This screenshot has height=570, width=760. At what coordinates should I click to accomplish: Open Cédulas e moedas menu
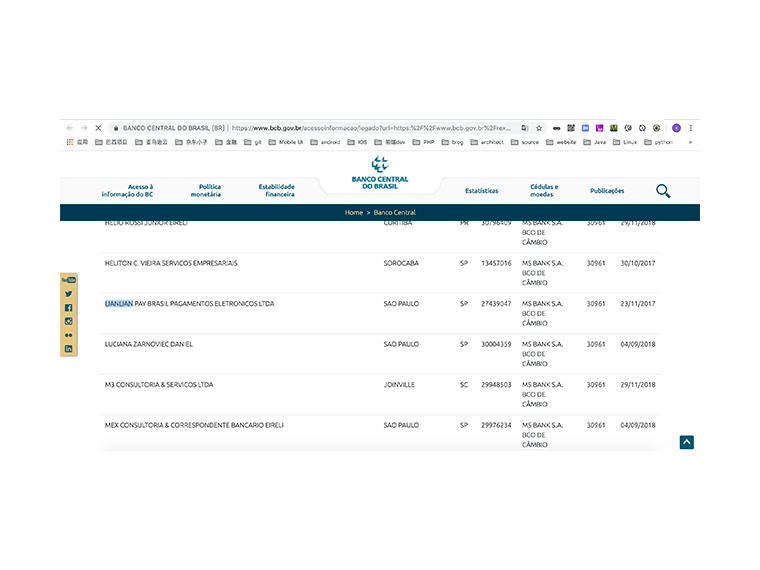coord(543,190)
